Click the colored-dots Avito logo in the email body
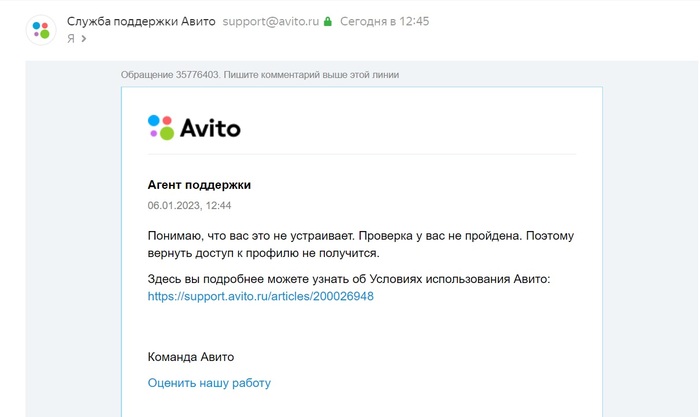This screenshot has width=700, height=417. pyautogui.click(x=160, y=127)
